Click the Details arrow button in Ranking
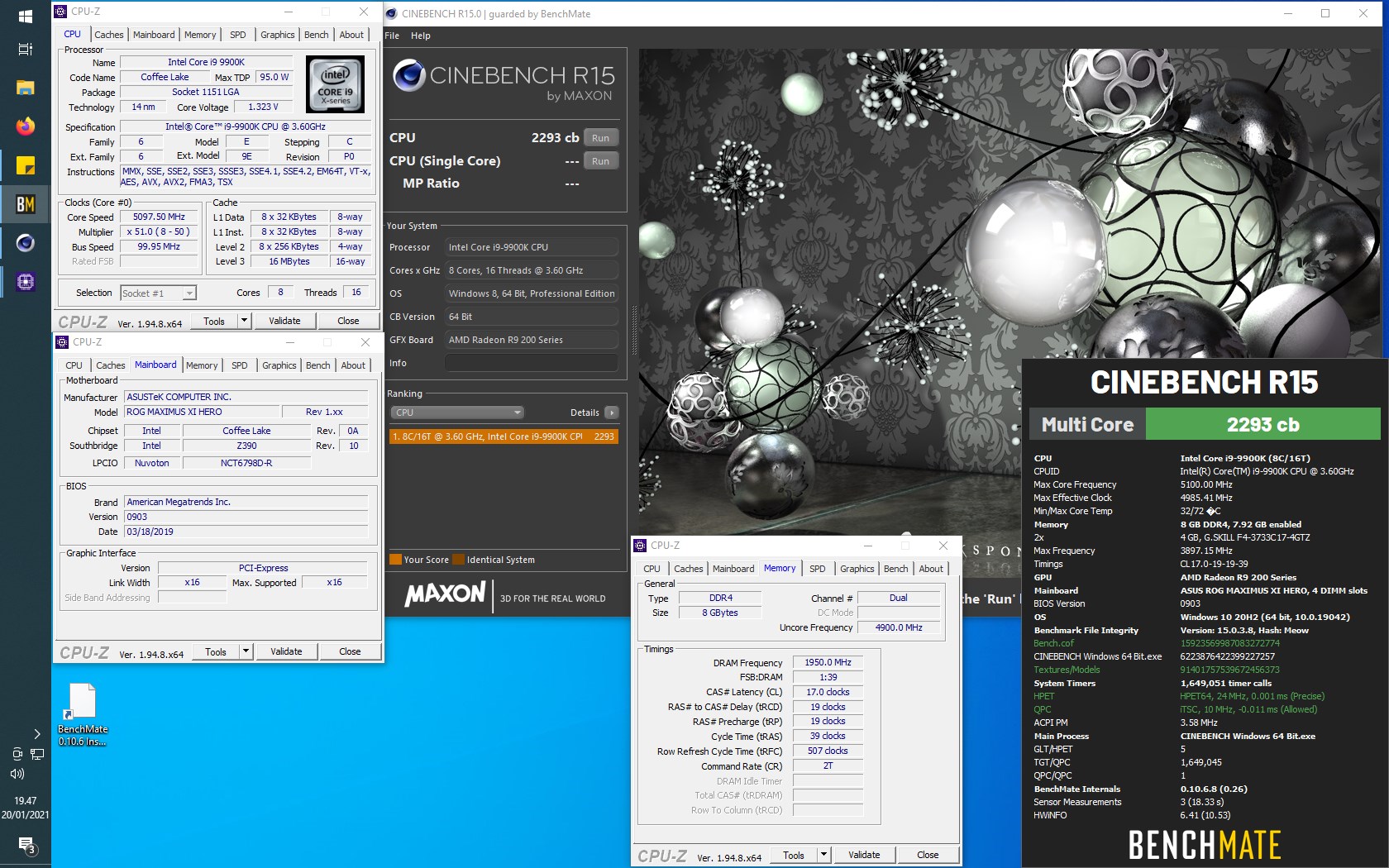The height and width of the screenshot is (868, 1389). (611, 413)
